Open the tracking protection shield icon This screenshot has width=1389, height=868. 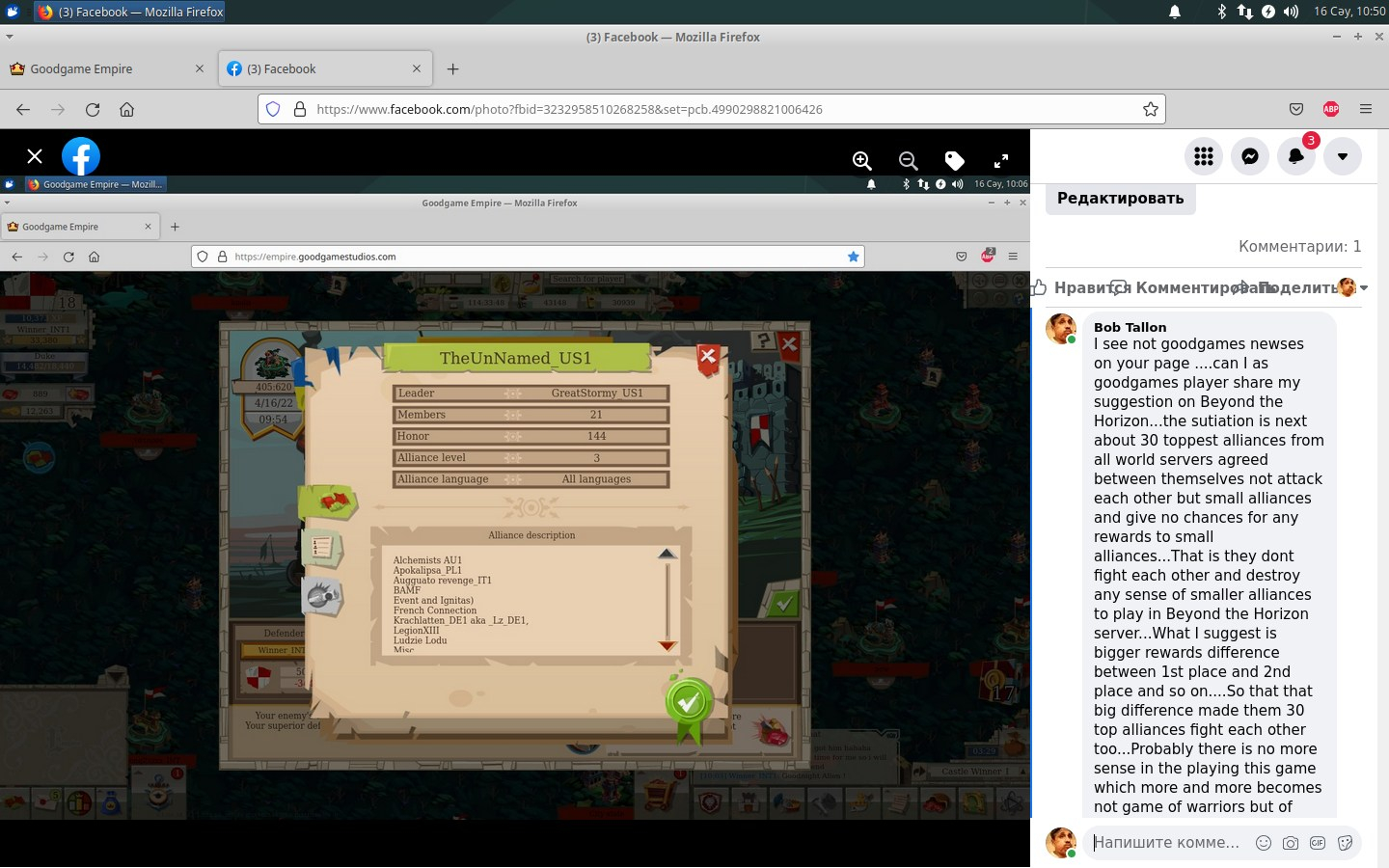click(x=273, y=109)
